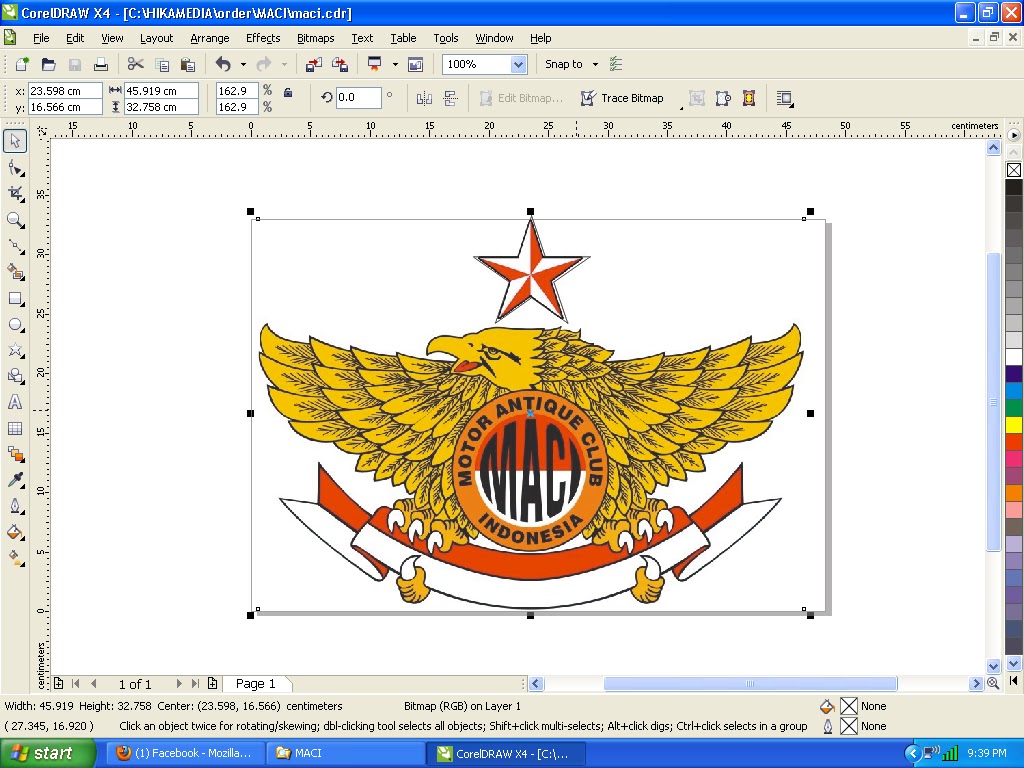Click the Options icon on standard bar
This screenshot has height=768, width=1024.
[616, 64]
